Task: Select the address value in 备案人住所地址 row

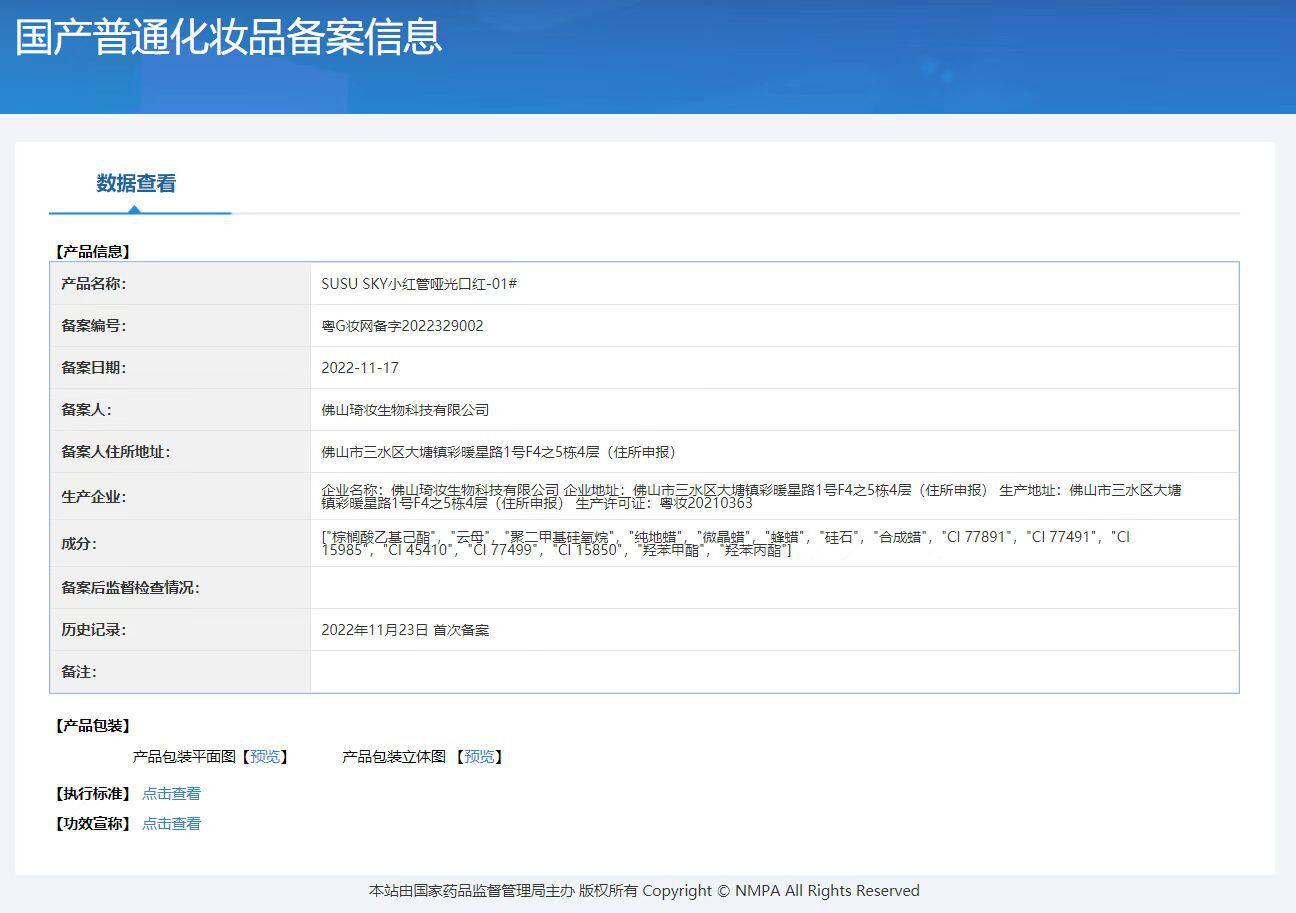Action: (x=499, y=452)
